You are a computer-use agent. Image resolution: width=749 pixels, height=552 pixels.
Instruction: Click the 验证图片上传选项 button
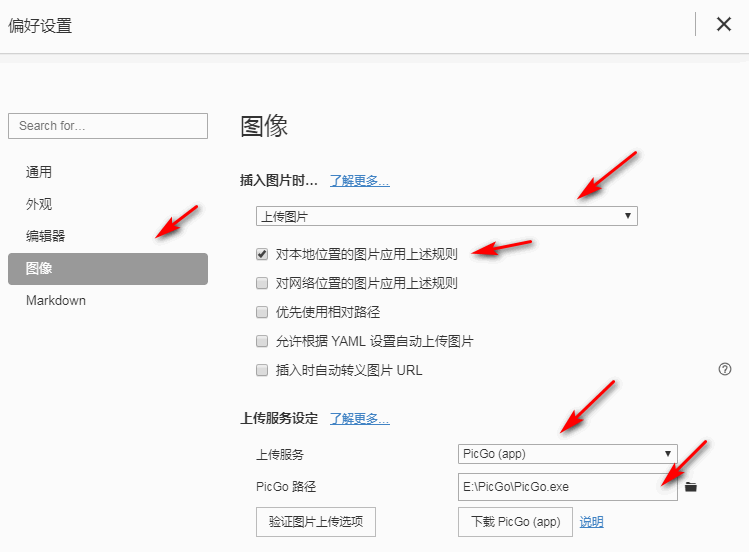[316, 521]
